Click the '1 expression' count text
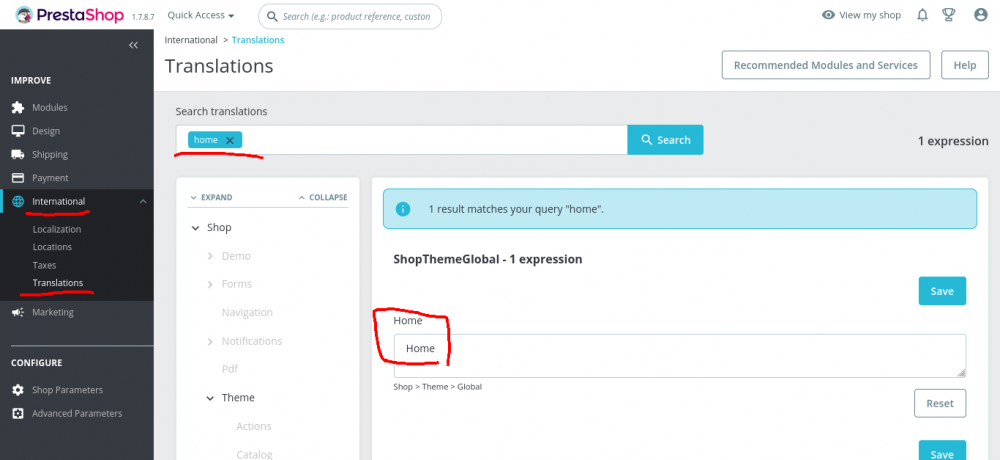1000x460 pixels. (x=953, y=141)
